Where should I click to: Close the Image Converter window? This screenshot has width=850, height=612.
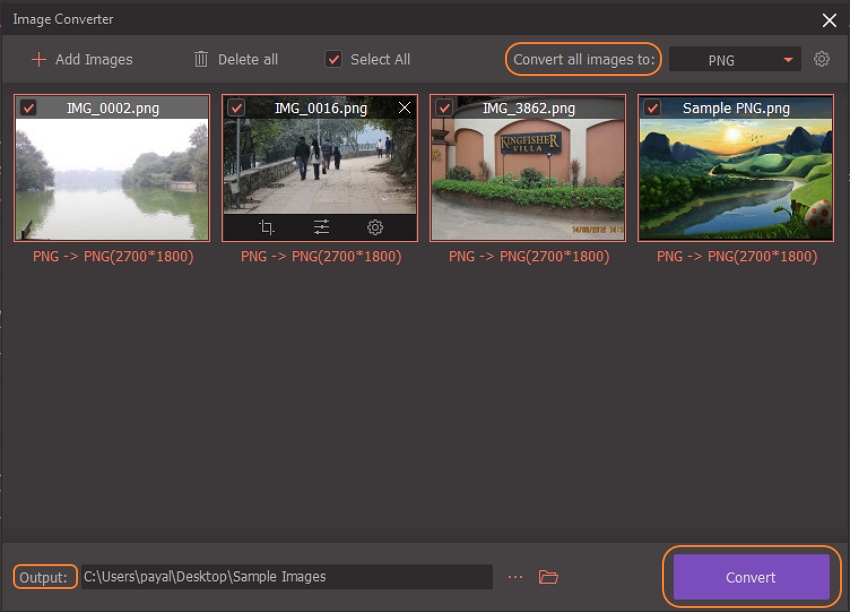point(829,20)
